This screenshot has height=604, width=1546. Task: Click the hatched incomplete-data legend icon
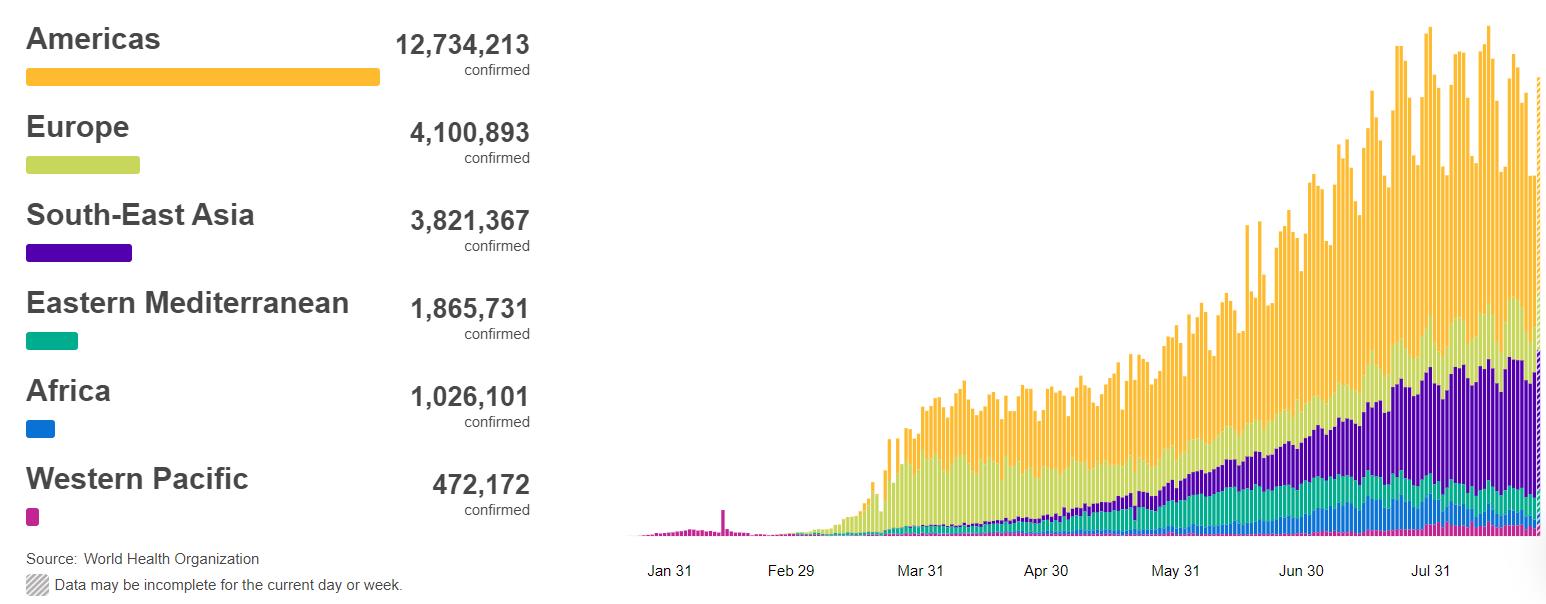click(37, 585)
